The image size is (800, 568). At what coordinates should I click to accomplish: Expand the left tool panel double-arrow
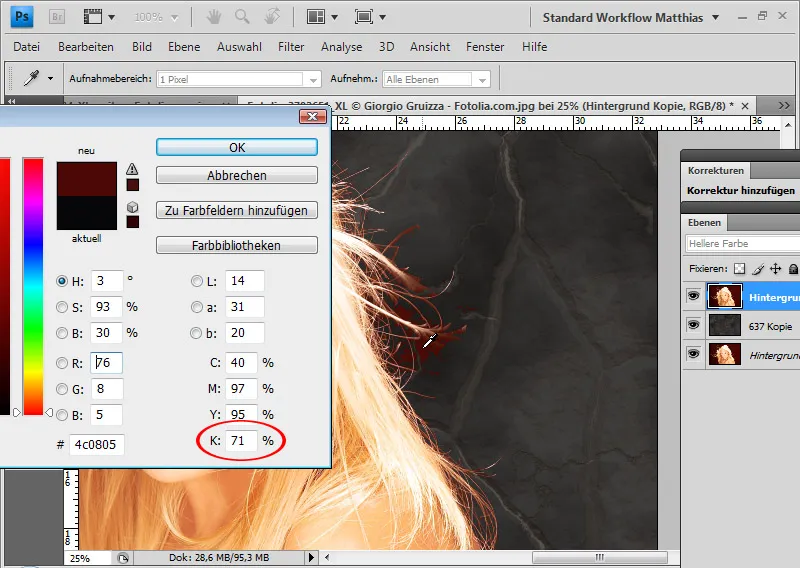tap(12, 102)
